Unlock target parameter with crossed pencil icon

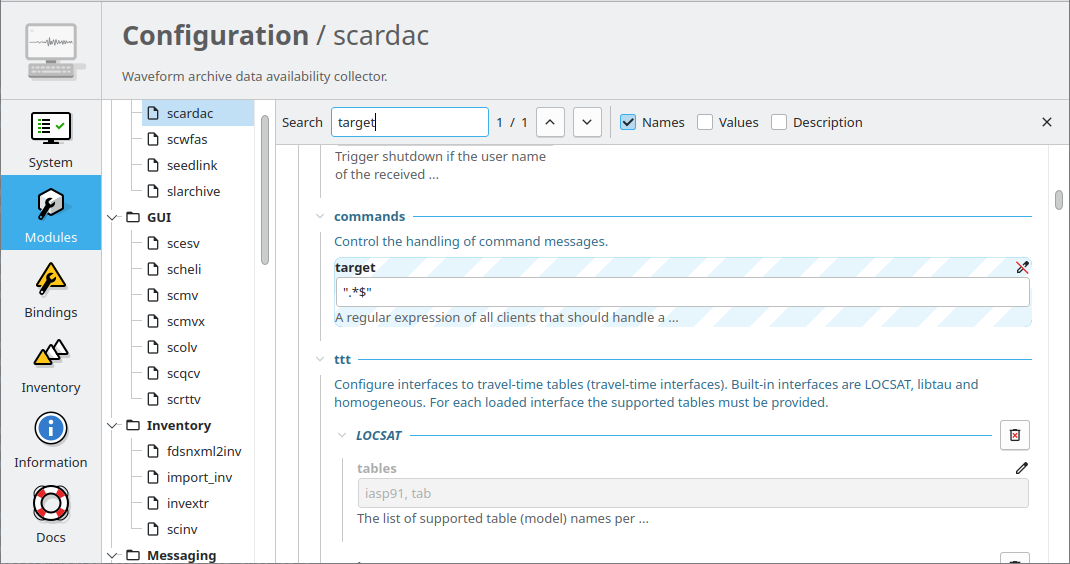tap(1022, 267)
